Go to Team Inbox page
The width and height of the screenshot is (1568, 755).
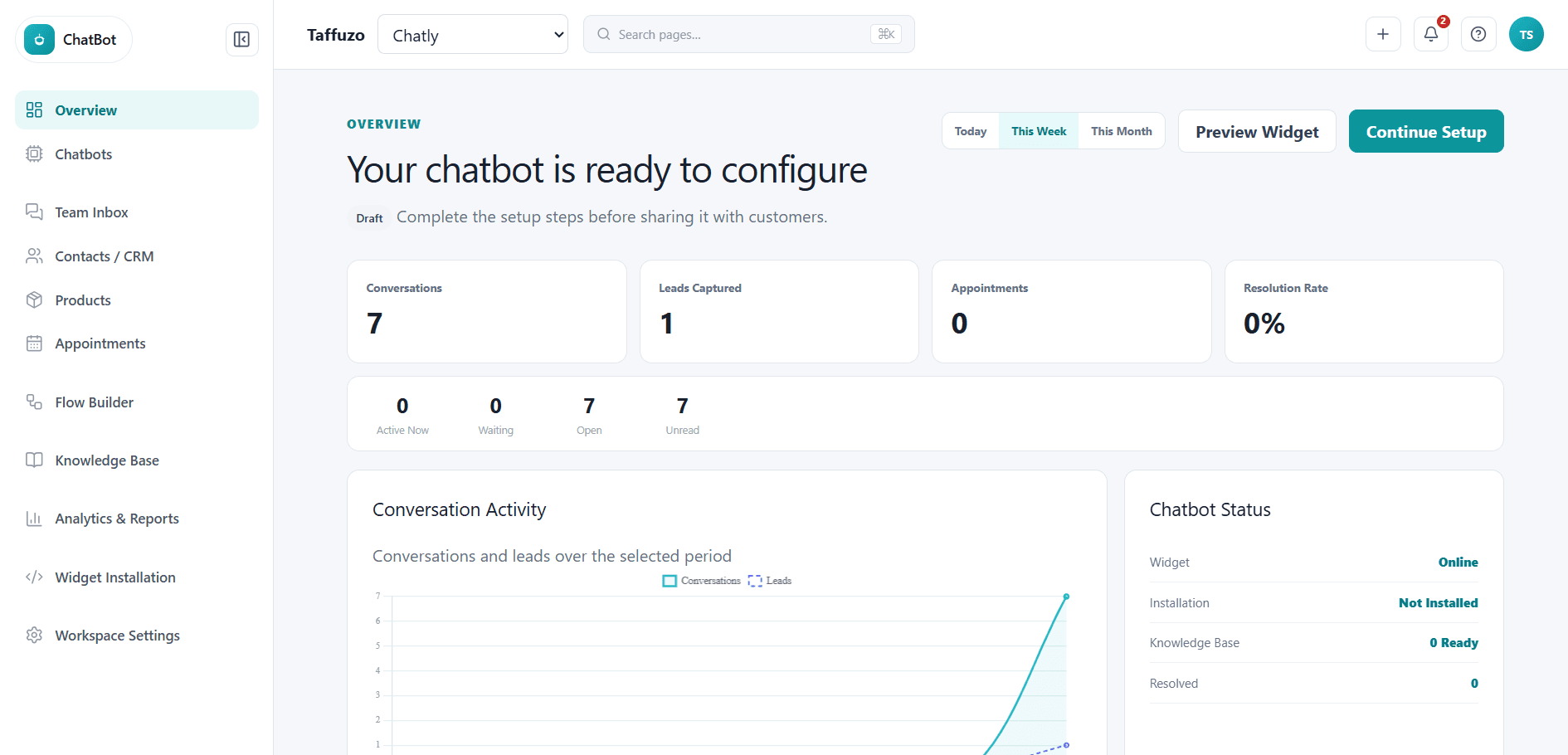coord(137,212)
